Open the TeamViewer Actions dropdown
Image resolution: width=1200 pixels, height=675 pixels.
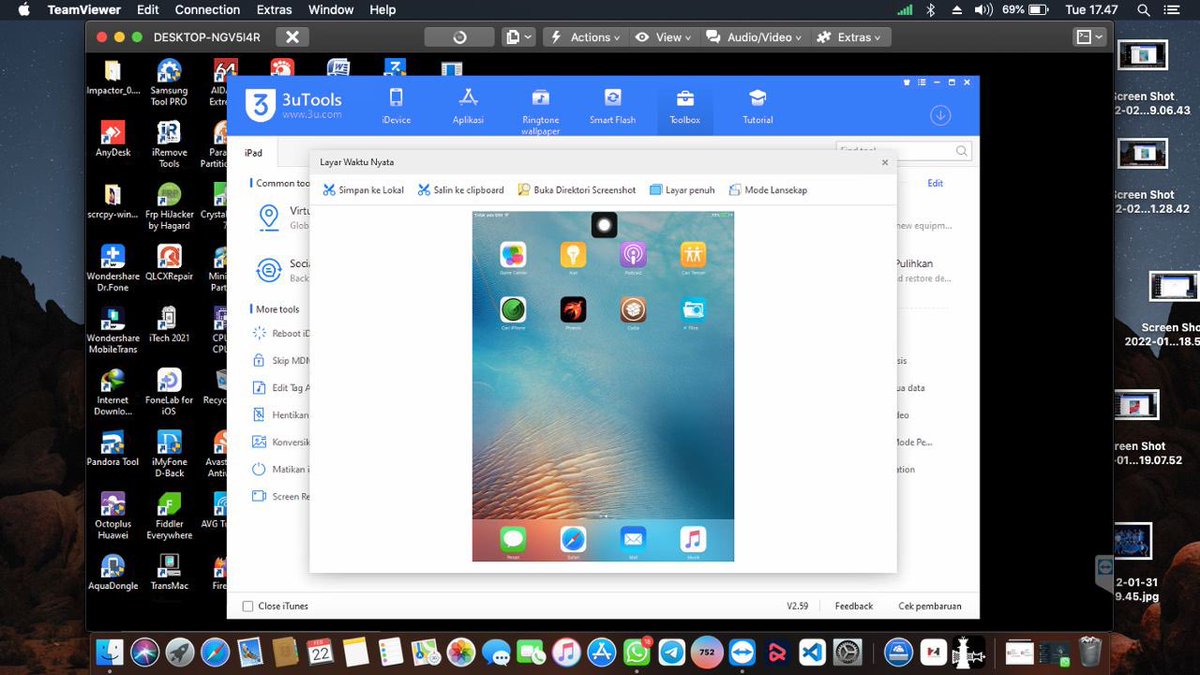tap(585, 37)
